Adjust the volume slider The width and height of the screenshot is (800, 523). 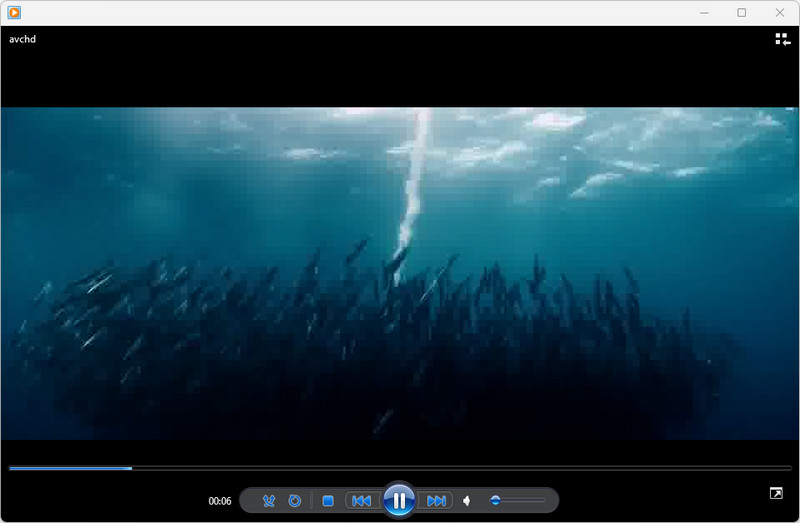click(x=517, y=501)
